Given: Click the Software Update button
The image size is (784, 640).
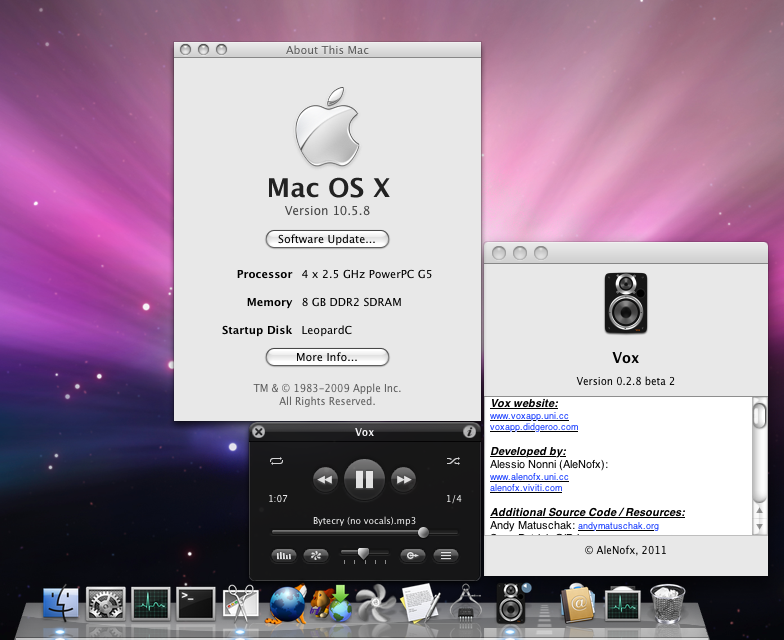Looking at the screenshot, I should click(x=327, y=239).
